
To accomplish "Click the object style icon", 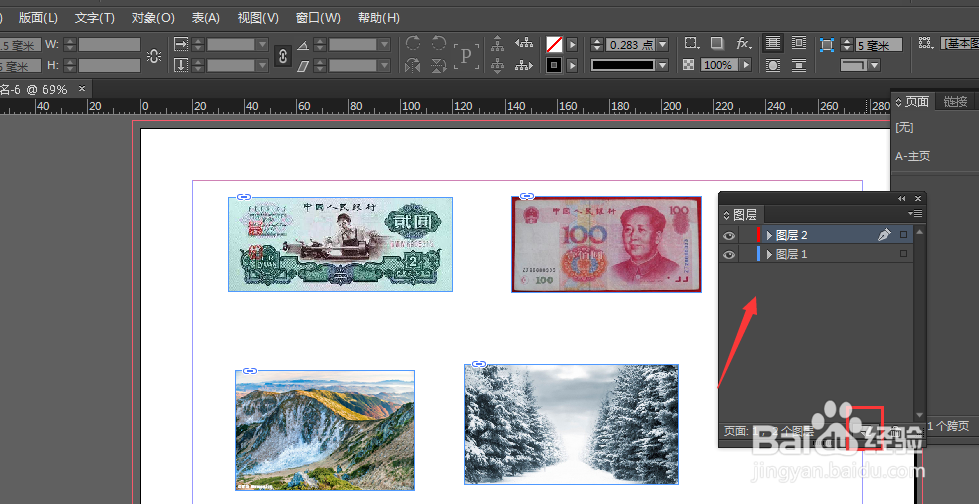I will 926,43.
